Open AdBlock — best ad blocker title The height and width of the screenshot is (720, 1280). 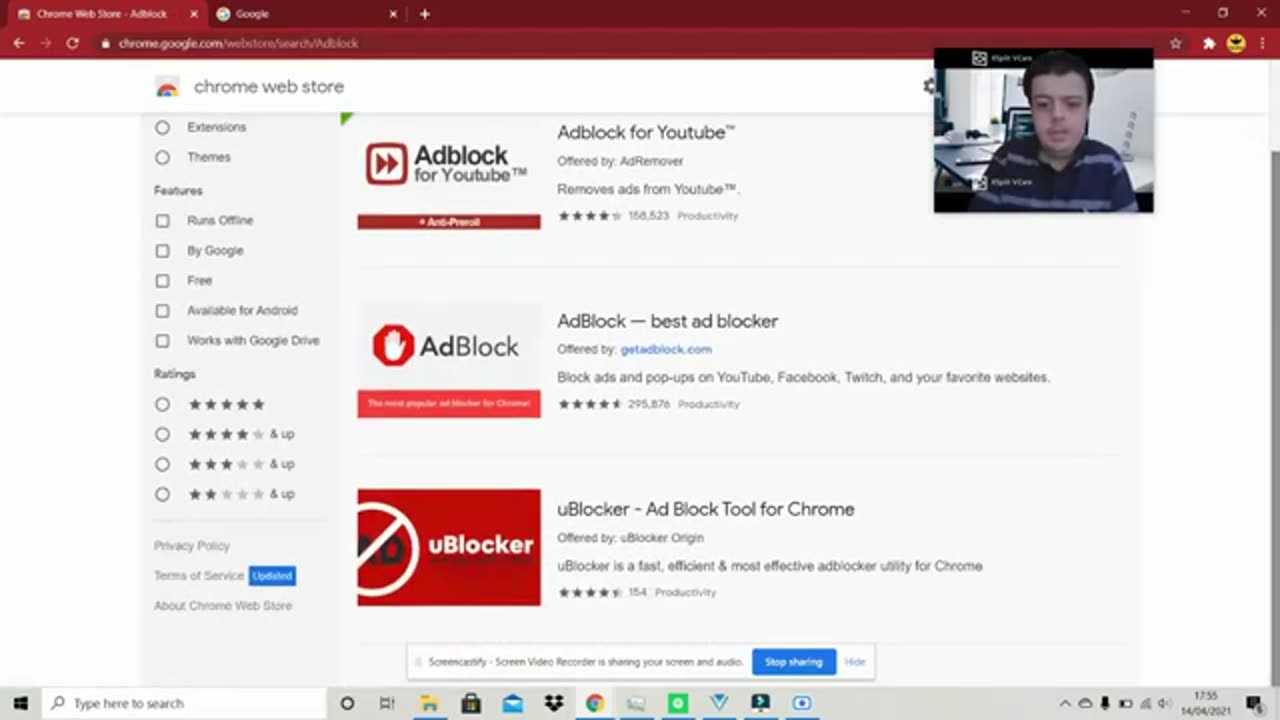tap(667, 321)
